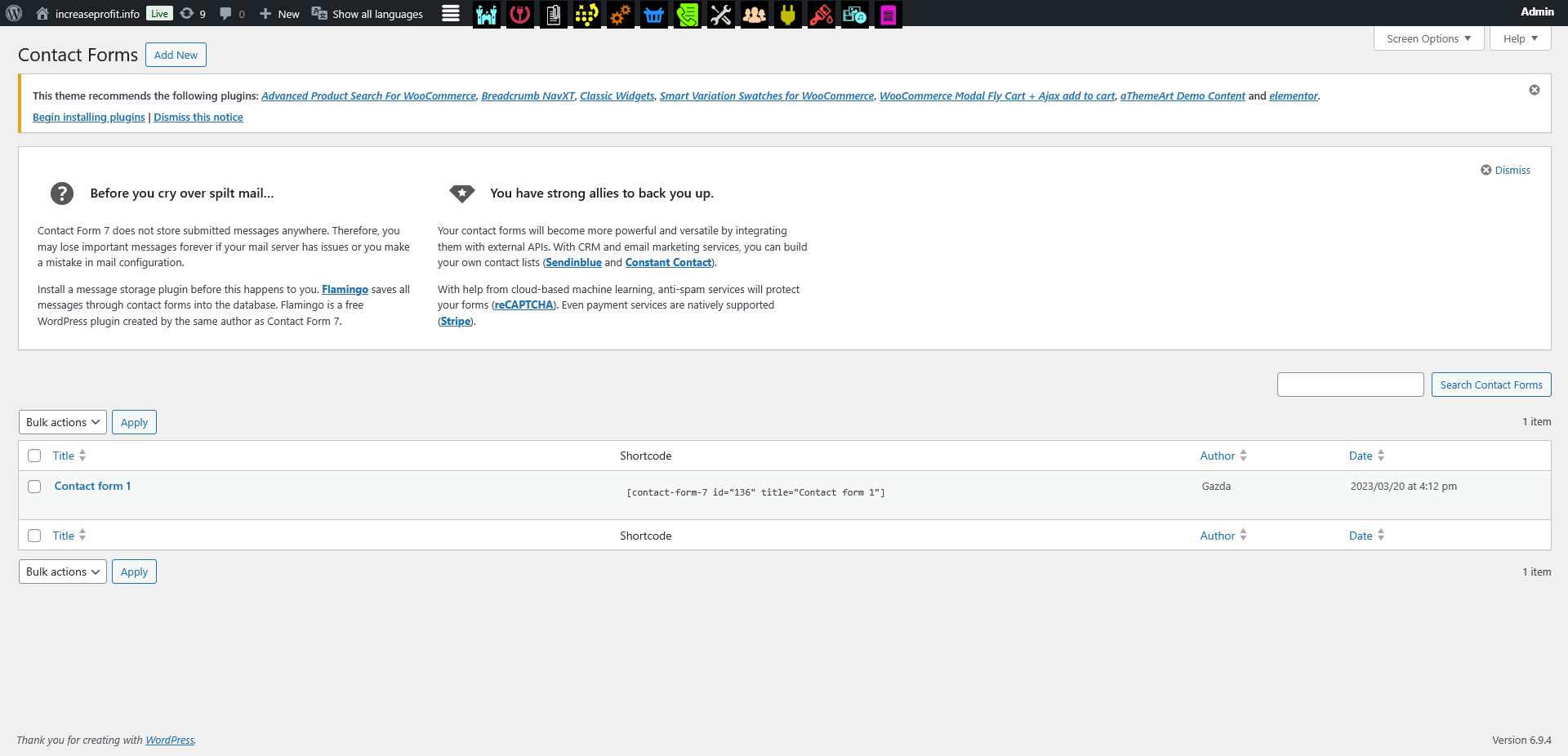The height and width of the screenshot is (756, 1568).
Task: Open WooCommerce Modal Fly Cart link
Action: pos(997,96)
